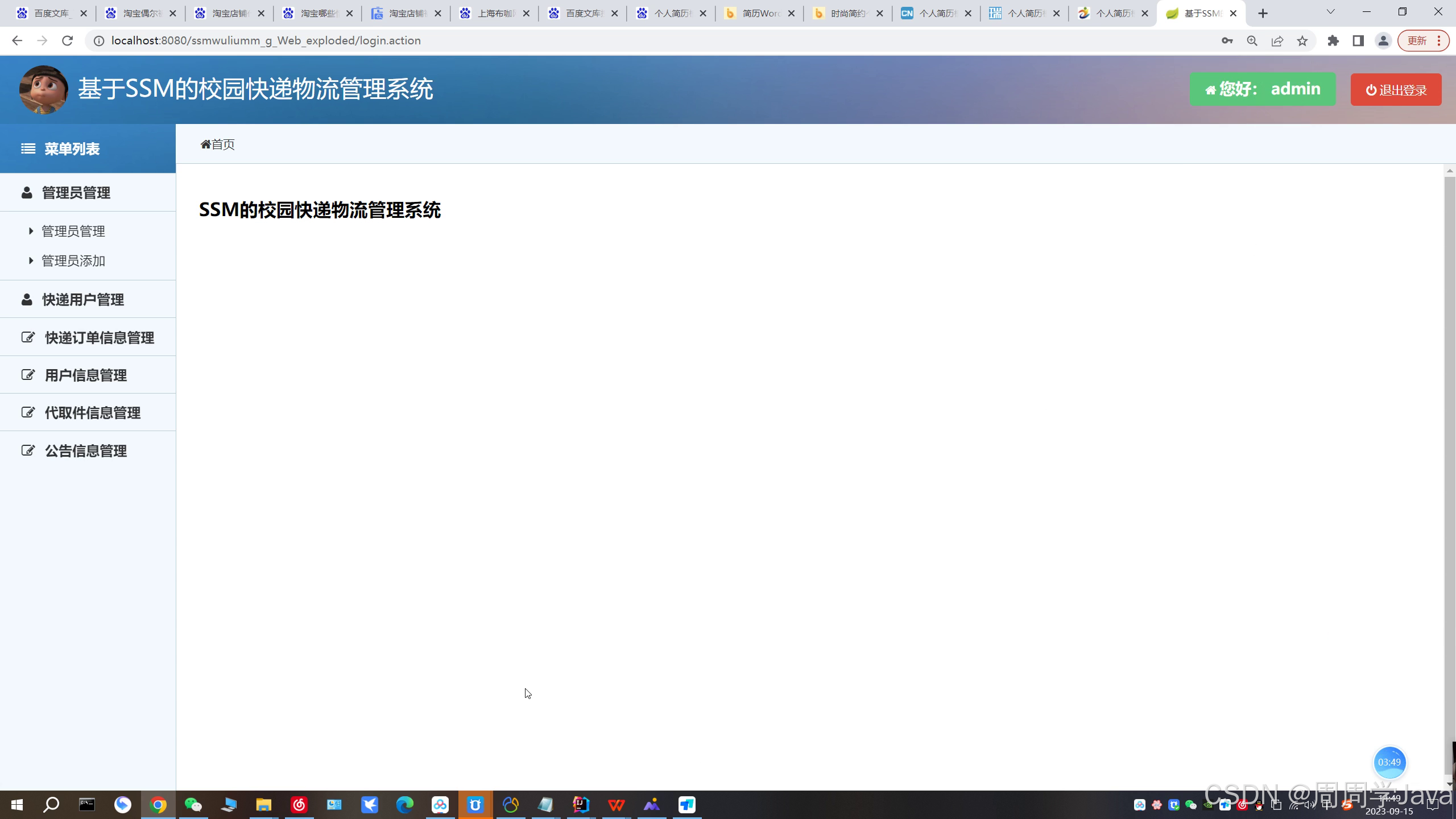Screen dimensions: 1456x819
Task: Click the cartoon avatar in header
Action: 43,89
